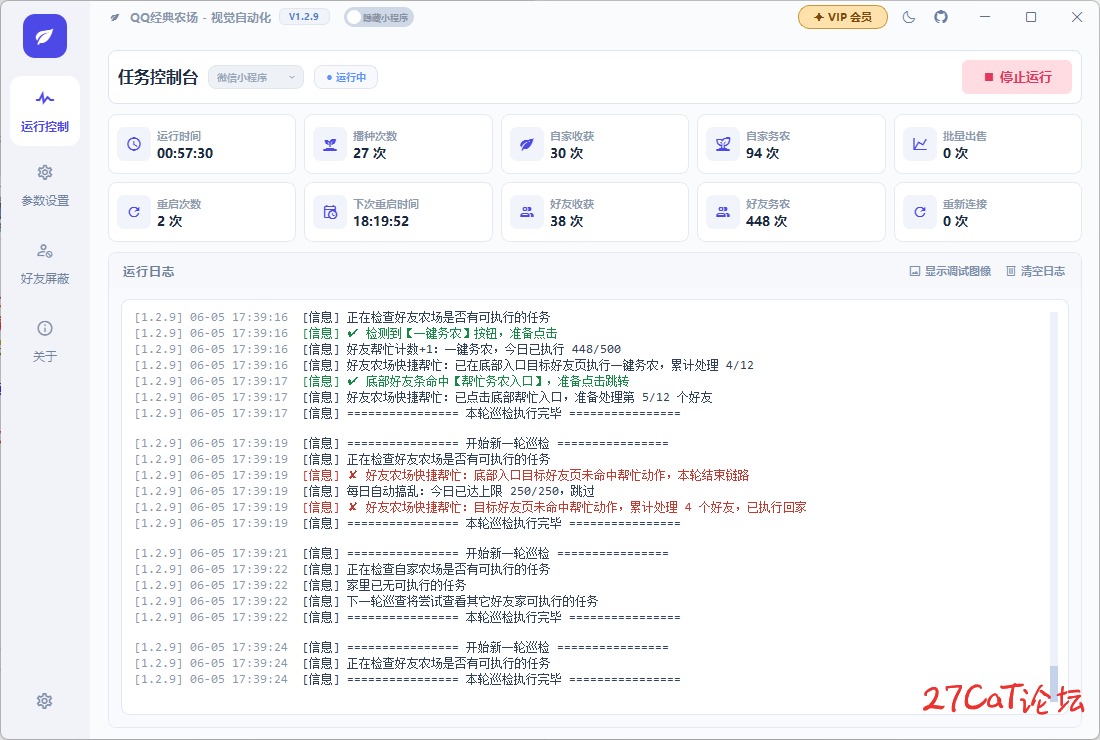Click the small leaf icon in title bar
The width and height of the screenshot is (1100, 740).
[x=115, y=18]
